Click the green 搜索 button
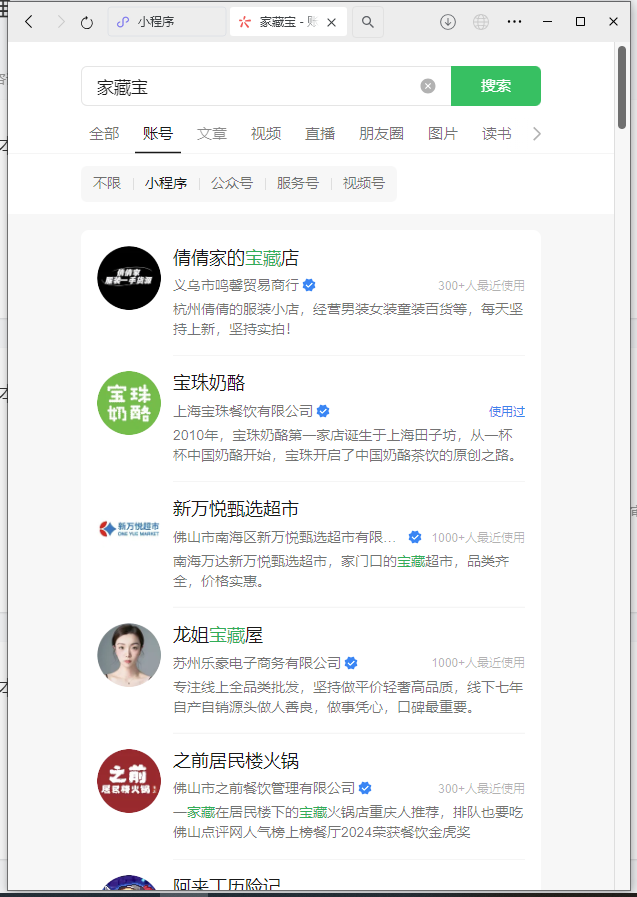Screen dimensions: 637x897 pyautogui.click(x=496, y=86)
